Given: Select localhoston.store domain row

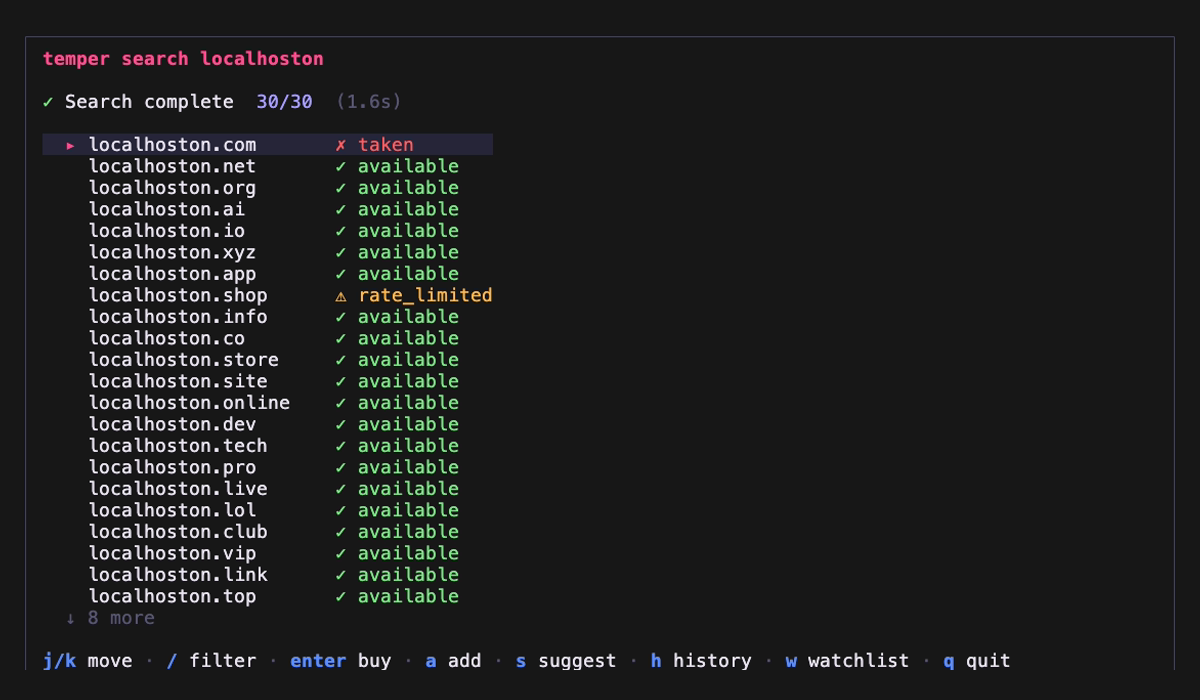Looking at the screenshot, I should coord(267,360).
